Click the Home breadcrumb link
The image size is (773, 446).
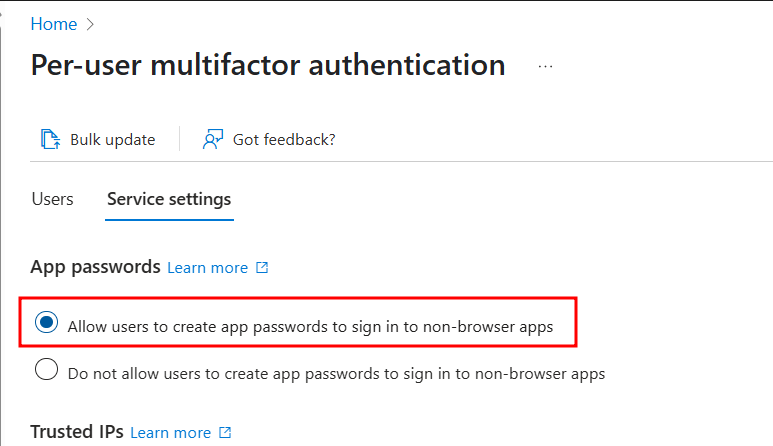pyautogui.click(x=54, y=23)
